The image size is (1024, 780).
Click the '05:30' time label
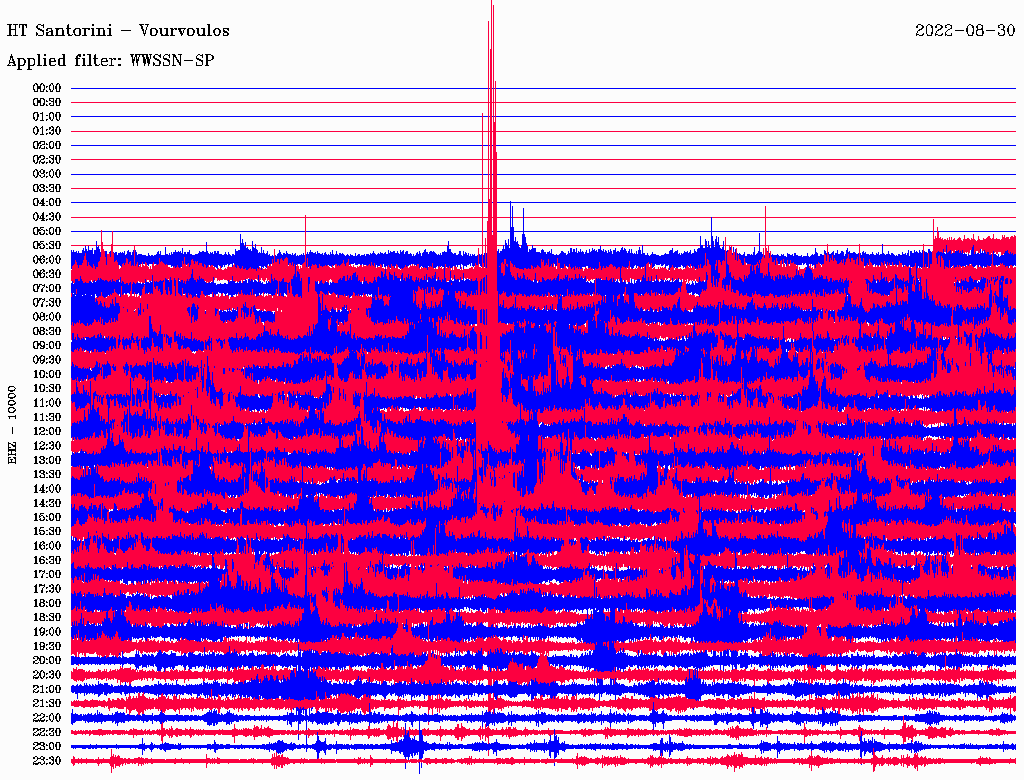(x=46, y=246)
